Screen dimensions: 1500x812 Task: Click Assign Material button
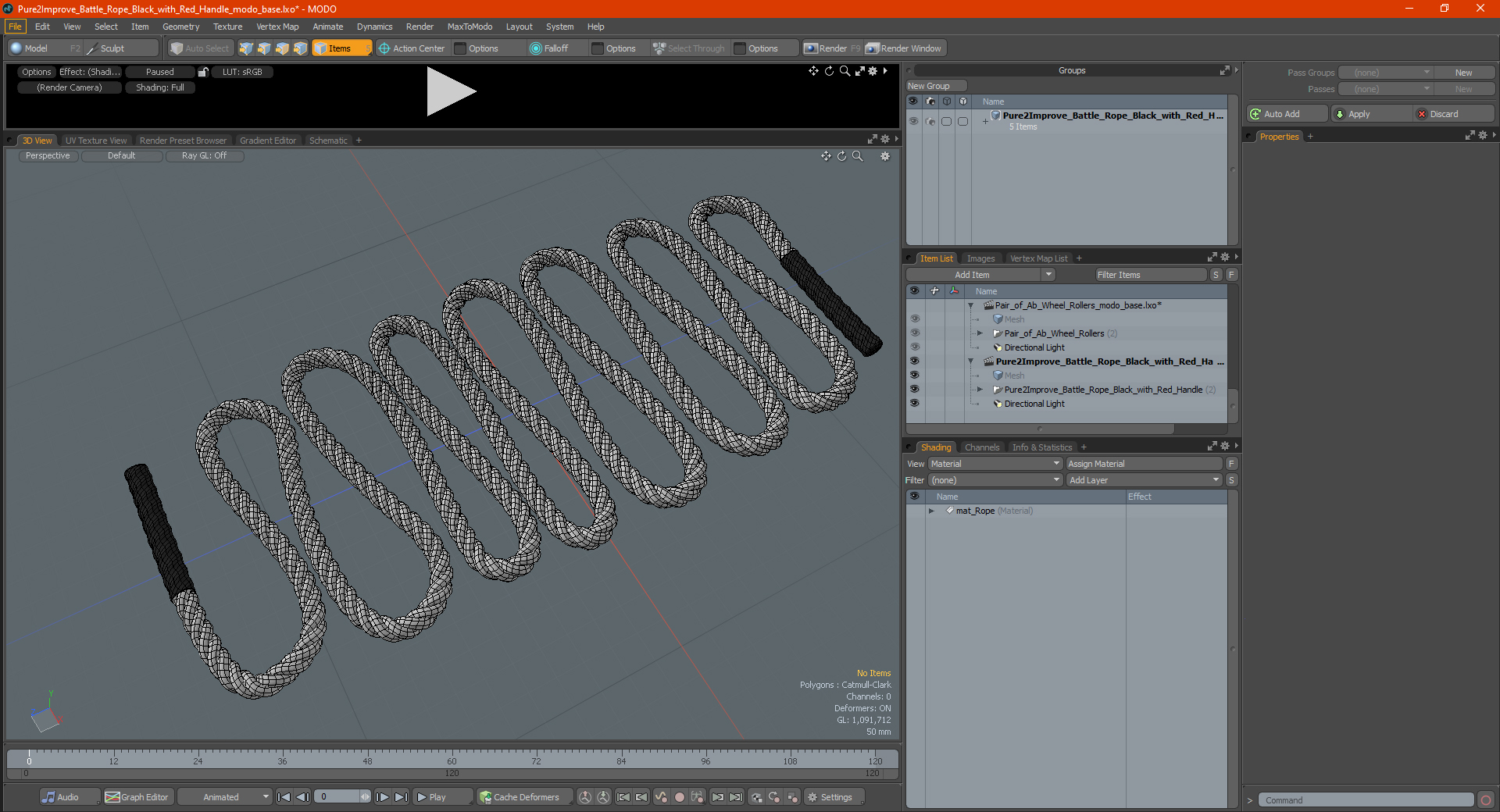coord(1145,464)
